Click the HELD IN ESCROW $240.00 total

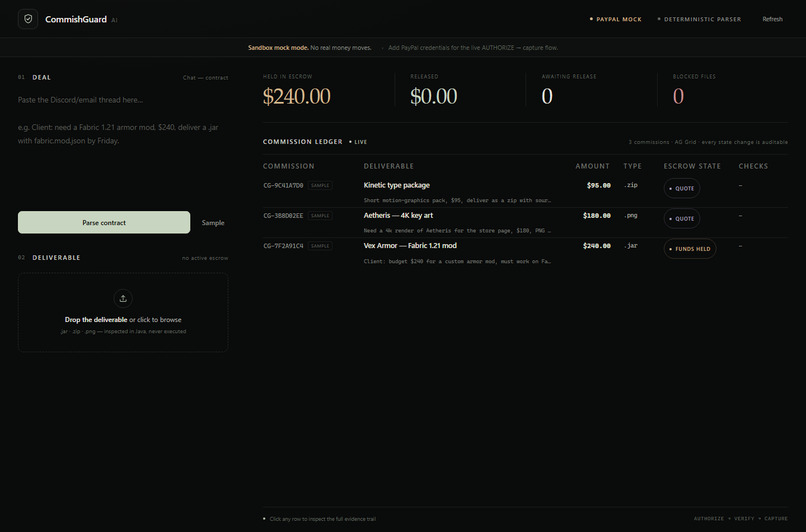click(297, 97)
